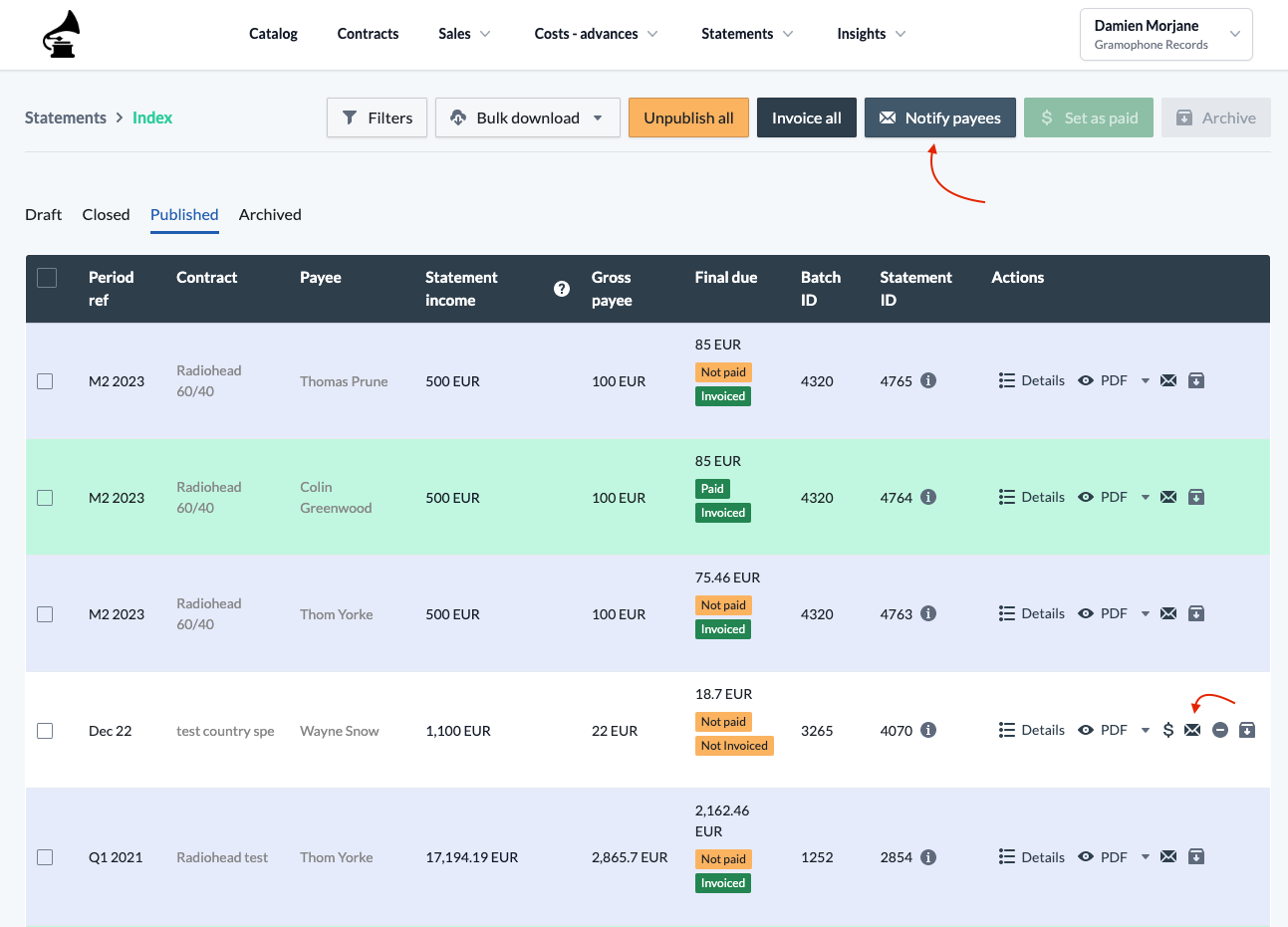Open the Filters button
Viewport: 1288px width, 927px height.
coord(377,117)
